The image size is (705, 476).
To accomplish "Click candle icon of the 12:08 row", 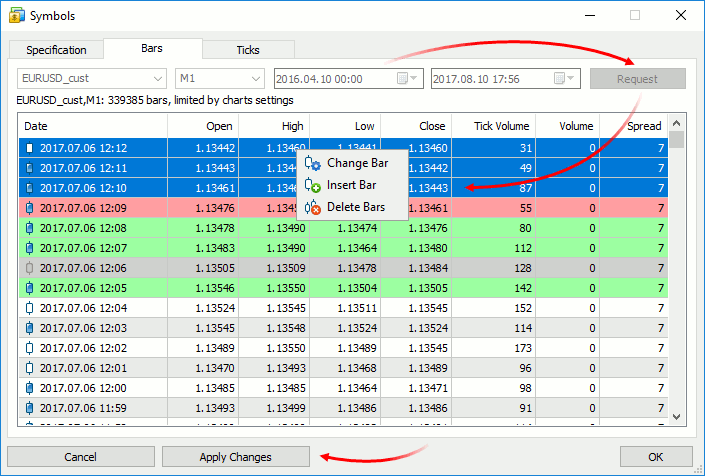I will (x=30, y=228).
